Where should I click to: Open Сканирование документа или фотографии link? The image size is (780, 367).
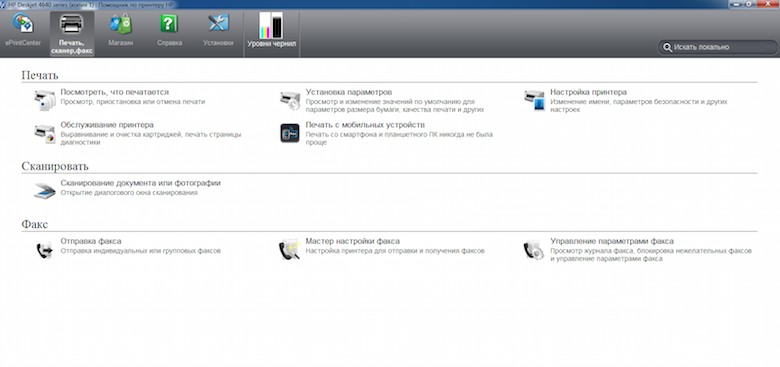(140, 183)
